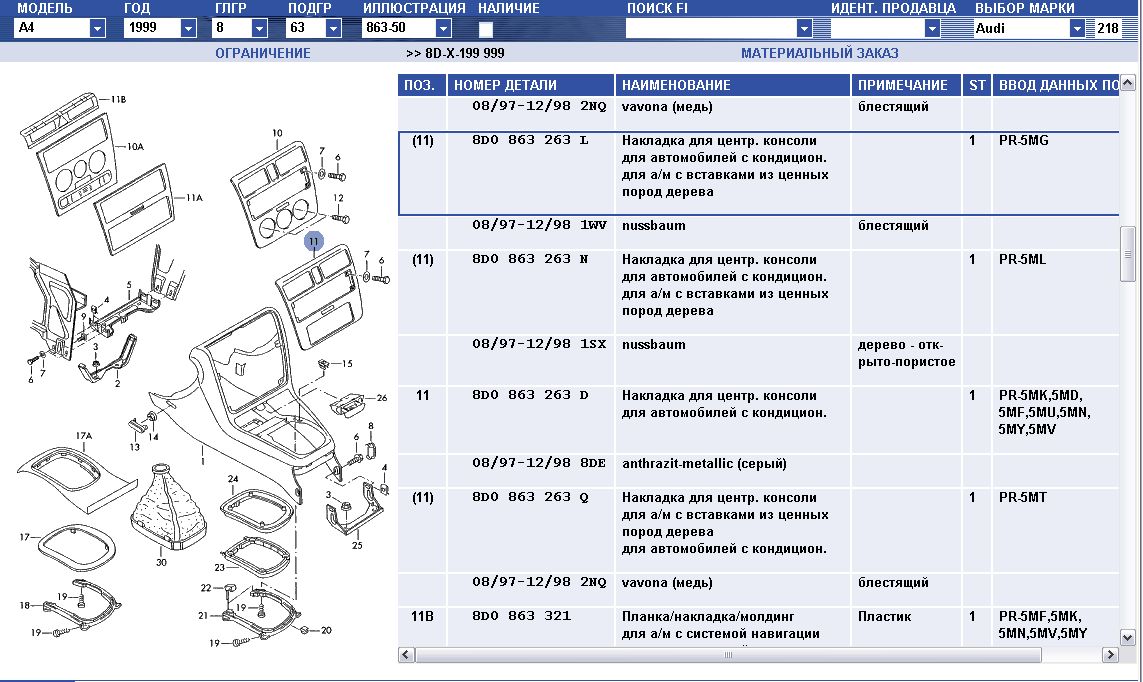Screen dimensions: 1143x682
Task: Click the ВВОД ДАННЫХ ПО column header
Action: pos(1056,85)
